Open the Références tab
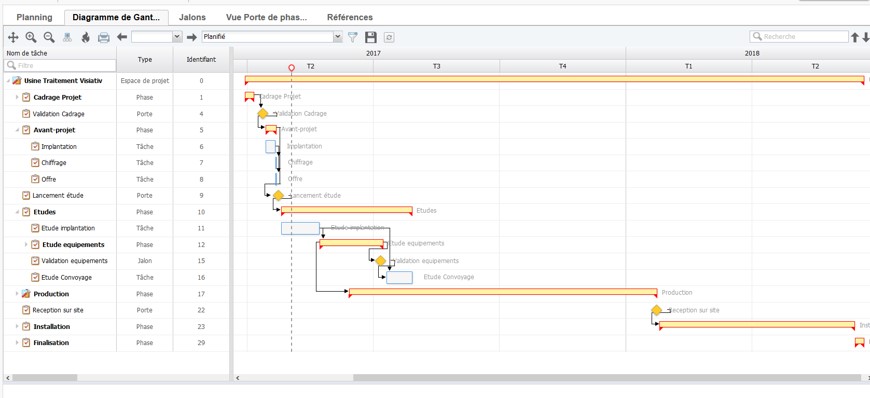Image resolution: width=870 pixels, height=398 pixels. tap(350, 17)
